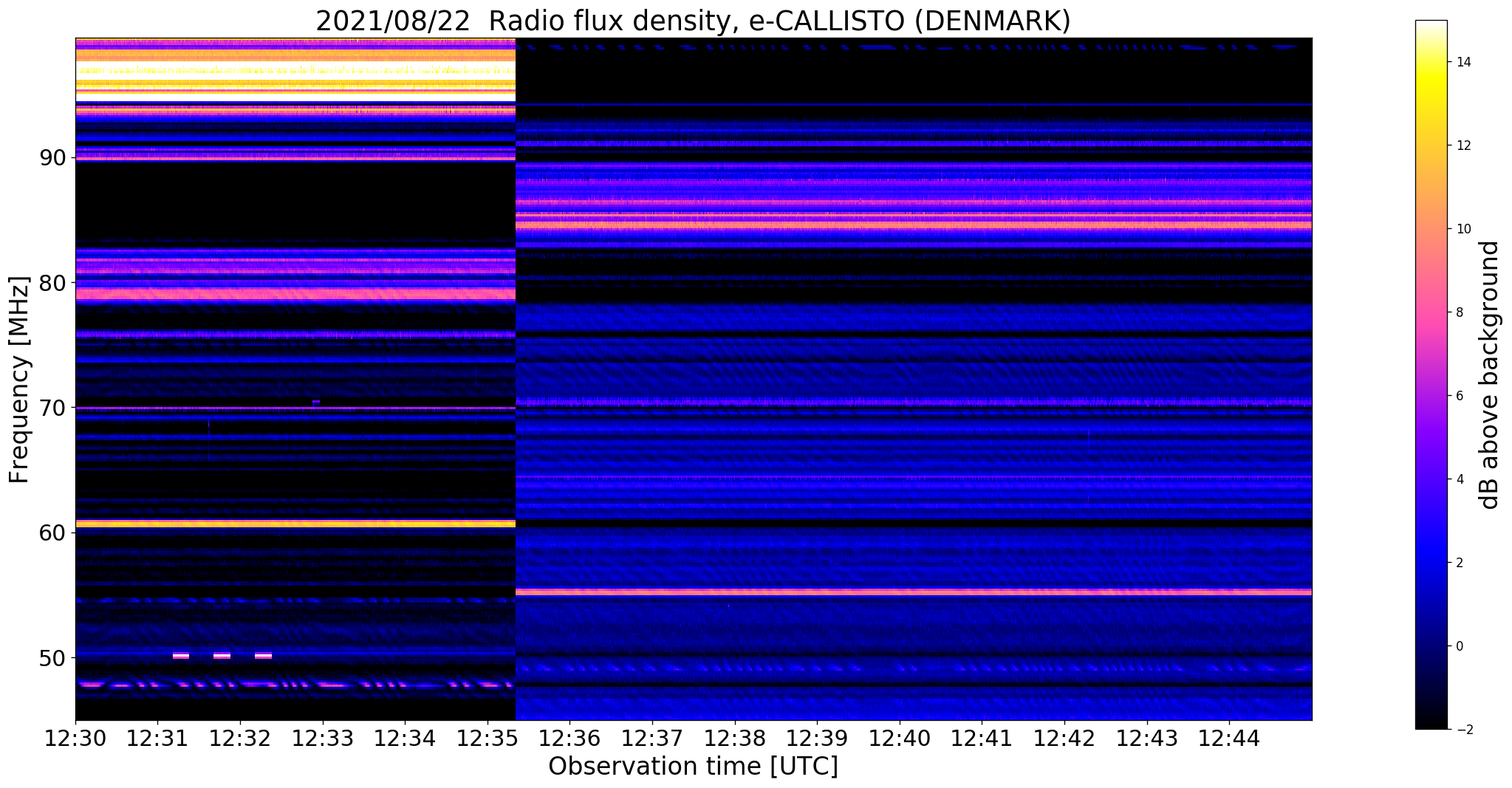
Task: Click the 'dB above background' colorbar label
Action: coord(1489,375)
